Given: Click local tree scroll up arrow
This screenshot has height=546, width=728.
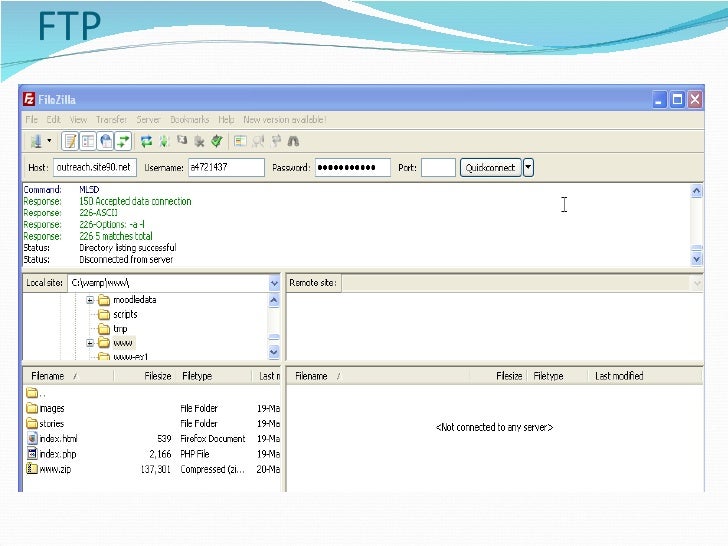Looking at the screenshot, I should (274, 301).
